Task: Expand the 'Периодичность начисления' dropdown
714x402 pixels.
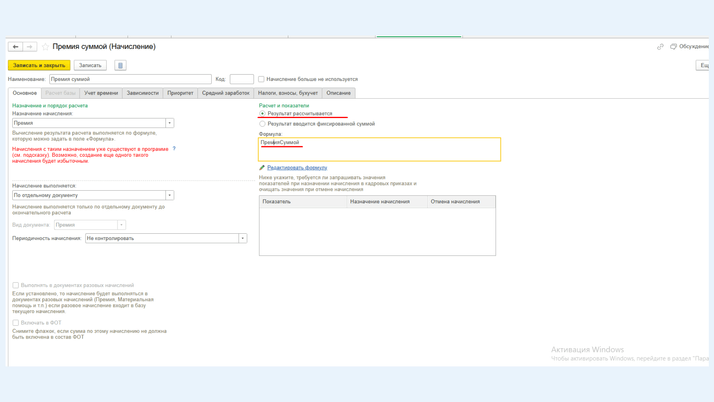Action: tap(242, 238)
